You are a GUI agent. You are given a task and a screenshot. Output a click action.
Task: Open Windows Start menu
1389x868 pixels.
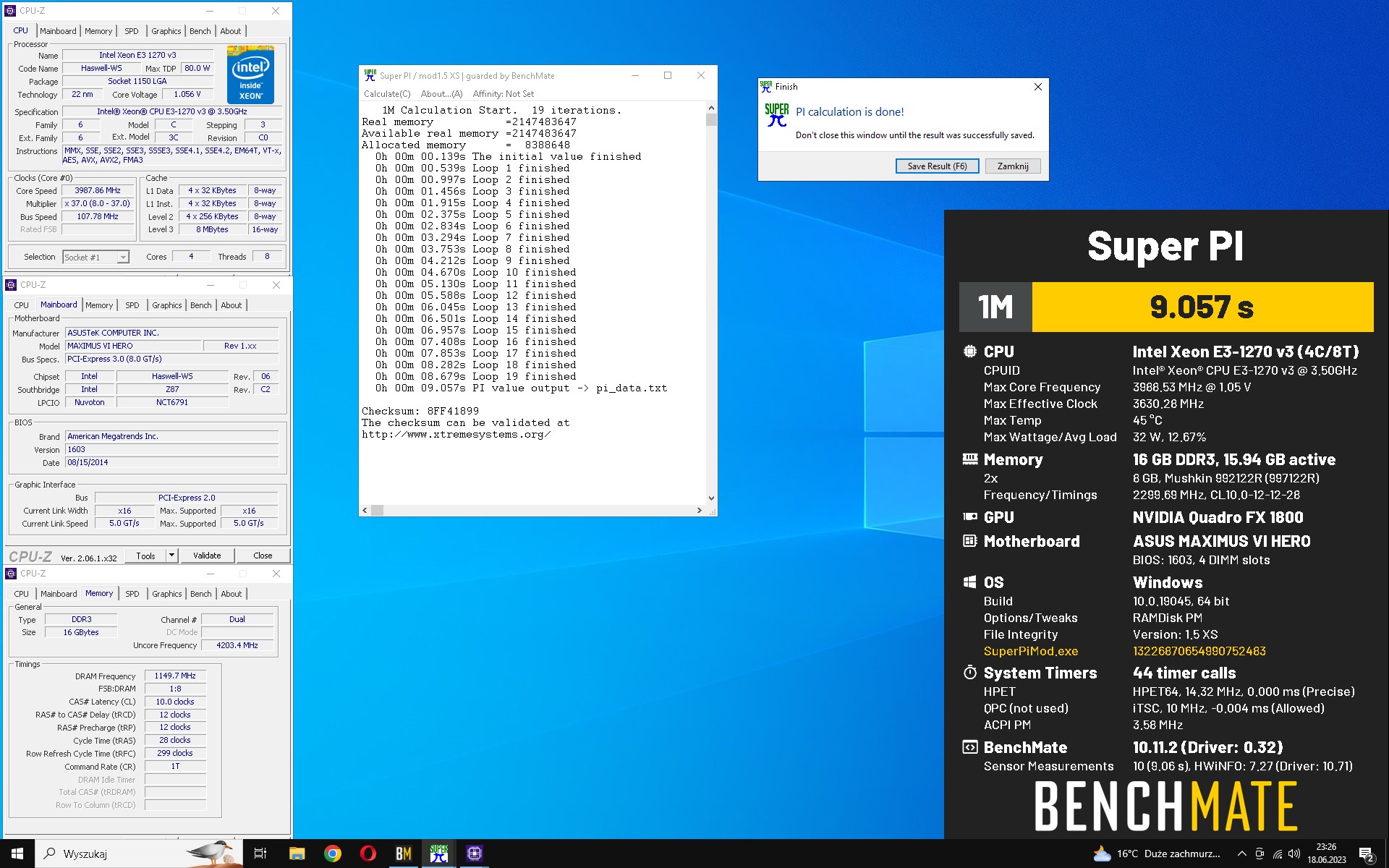[x=17, y=854]
